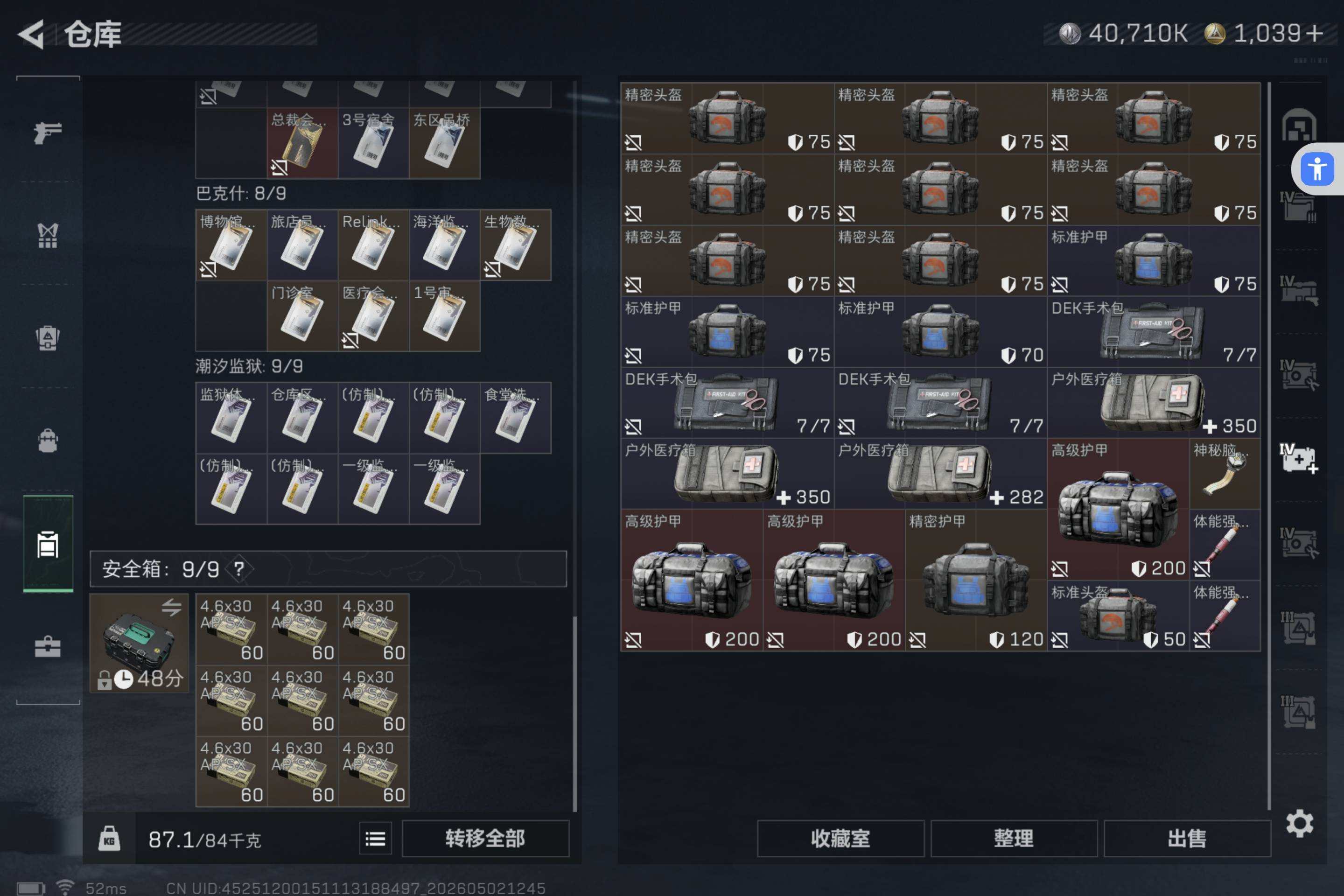Viewport: 1344px width, 896px height.
Task: Select the 医疗会 keycard
Action: point(373,316)
